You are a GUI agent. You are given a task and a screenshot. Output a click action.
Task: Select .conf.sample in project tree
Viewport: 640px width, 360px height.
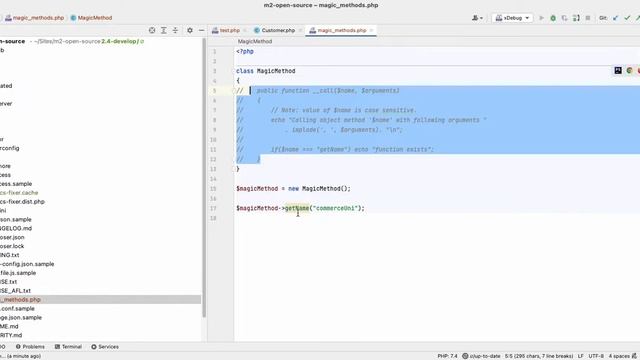17,309
